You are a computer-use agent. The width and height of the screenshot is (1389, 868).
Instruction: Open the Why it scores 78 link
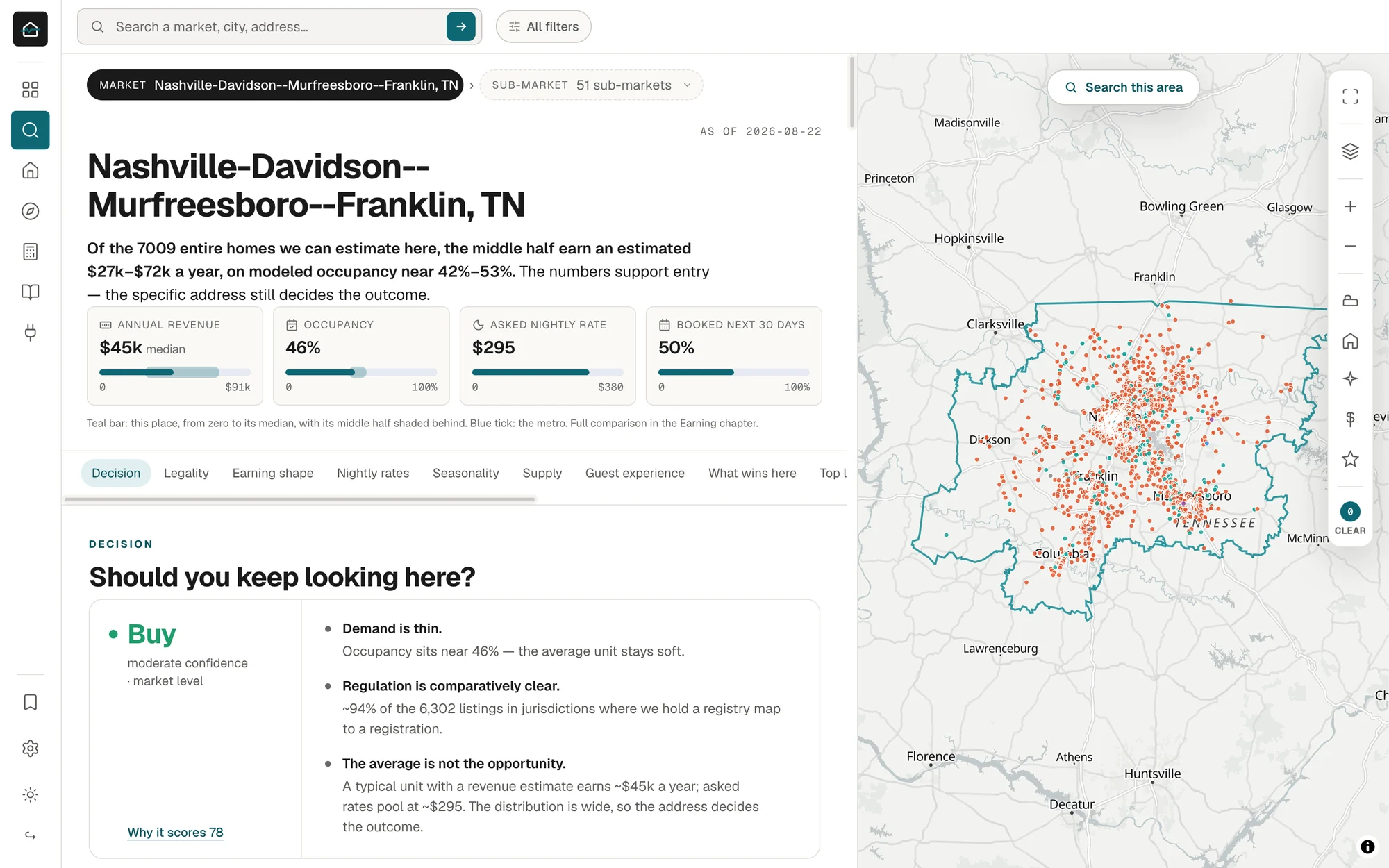tap(175, 832)
